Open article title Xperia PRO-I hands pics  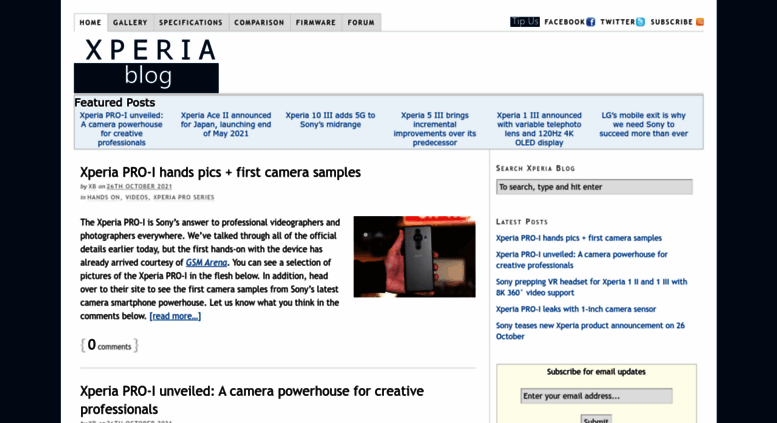(x=221, y=172)
